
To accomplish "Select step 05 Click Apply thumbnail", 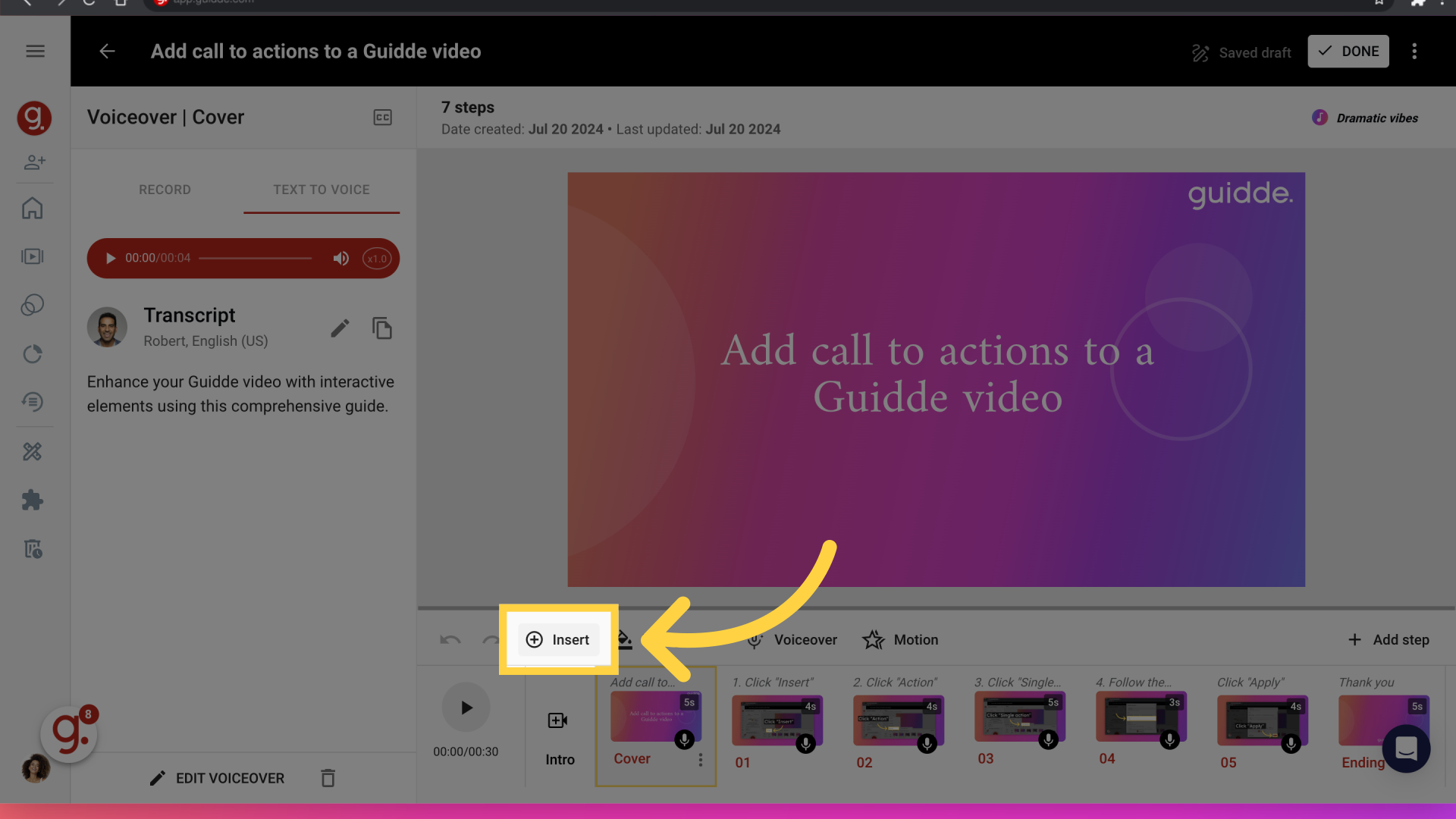I will point(1263,720).
